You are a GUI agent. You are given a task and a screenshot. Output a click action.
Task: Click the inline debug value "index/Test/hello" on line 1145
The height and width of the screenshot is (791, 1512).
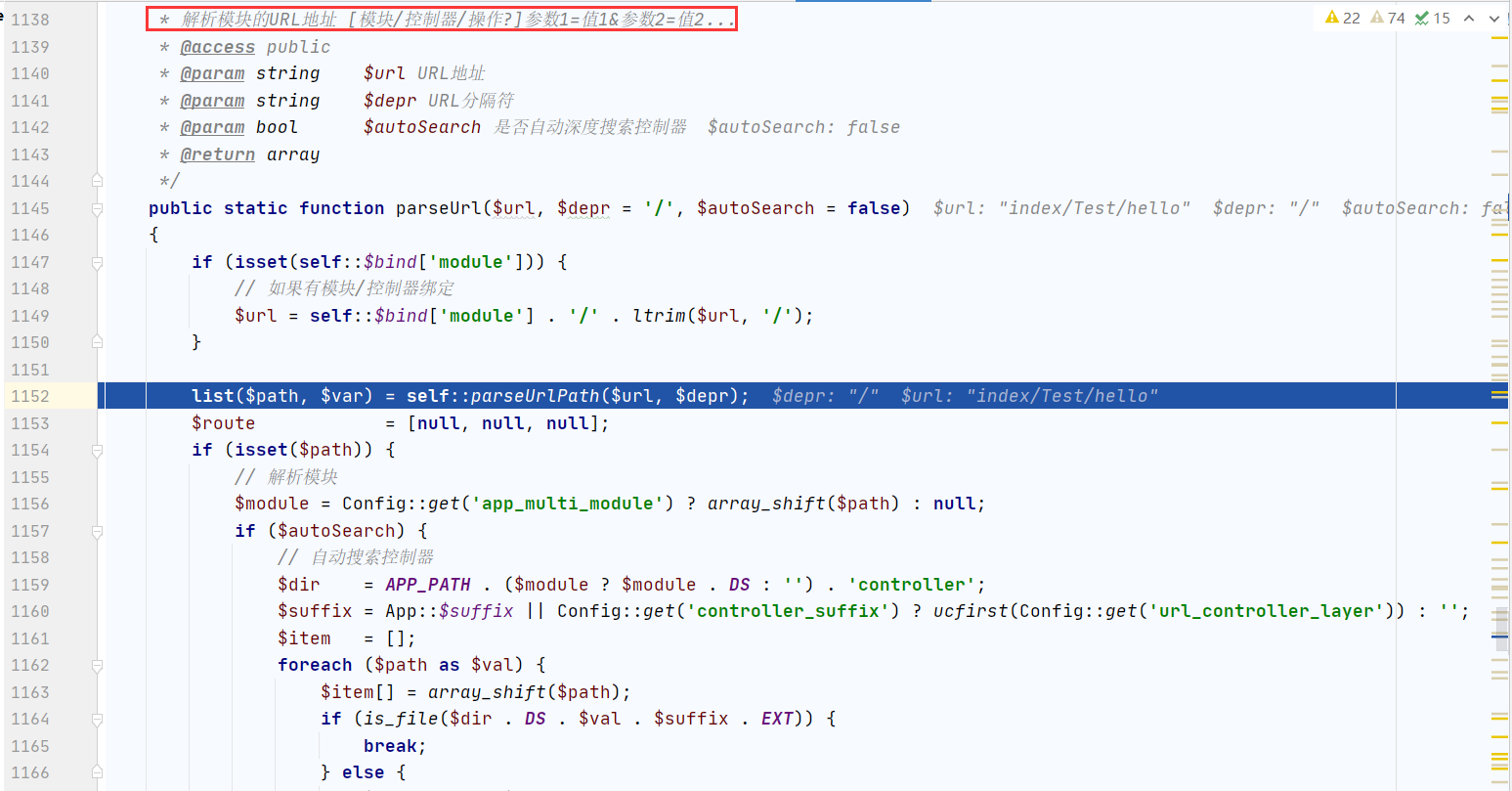(1095, 208)
